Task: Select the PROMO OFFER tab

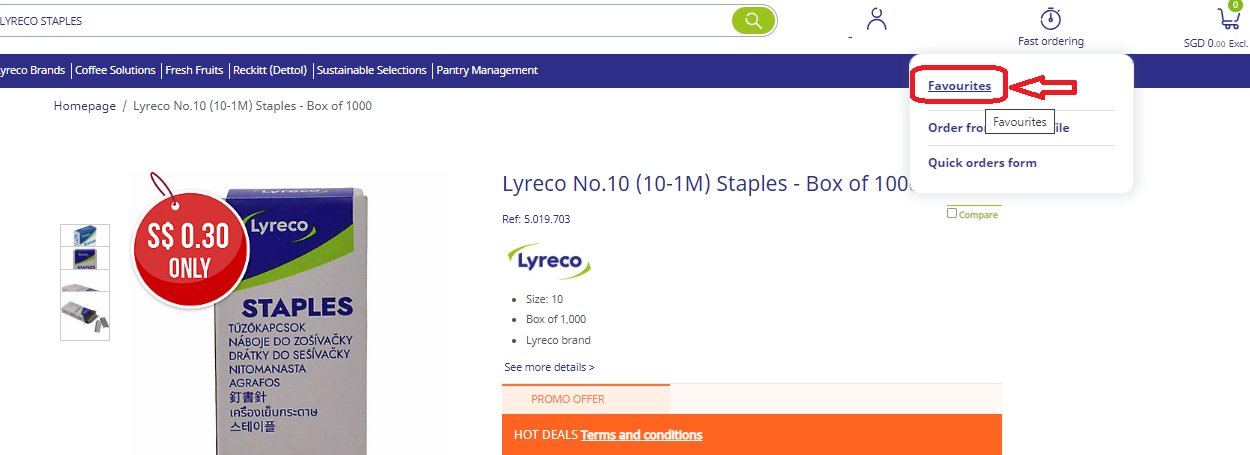Action: 586,398
